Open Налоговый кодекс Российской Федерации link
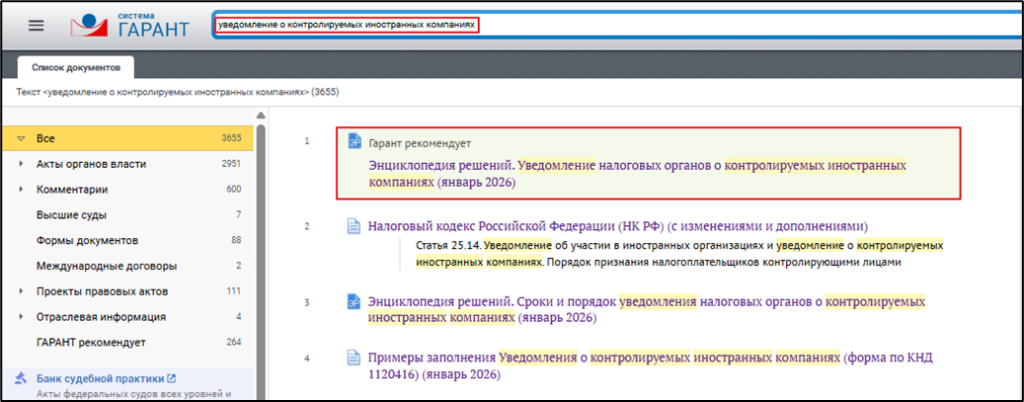1024x402 pixels. [x=616, y=227]
